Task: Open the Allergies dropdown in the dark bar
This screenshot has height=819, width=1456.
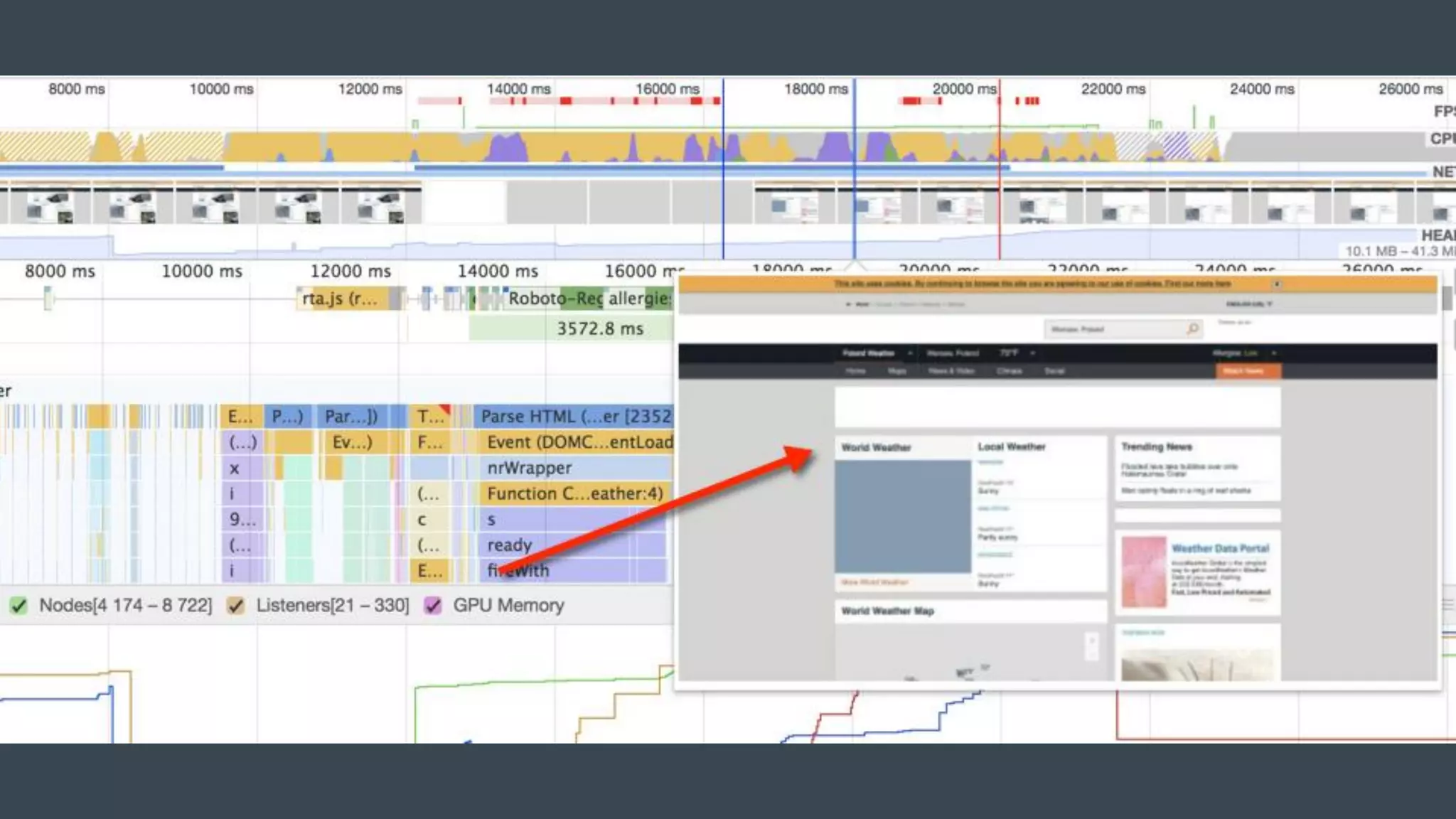Action: [1273, 353]
